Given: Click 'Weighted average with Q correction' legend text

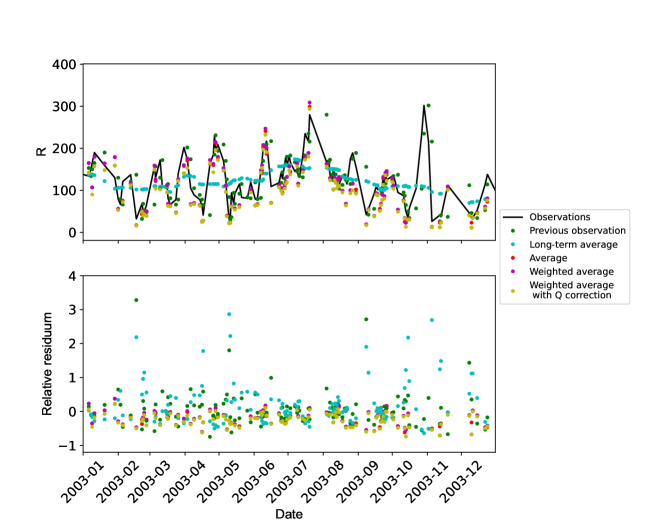Looking at the screenshot, I should pos(571,290).
